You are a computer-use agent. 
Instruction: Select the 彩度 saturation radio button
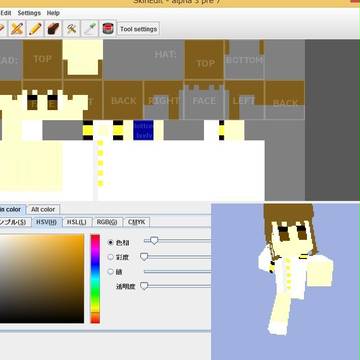(x=111, y=257)
